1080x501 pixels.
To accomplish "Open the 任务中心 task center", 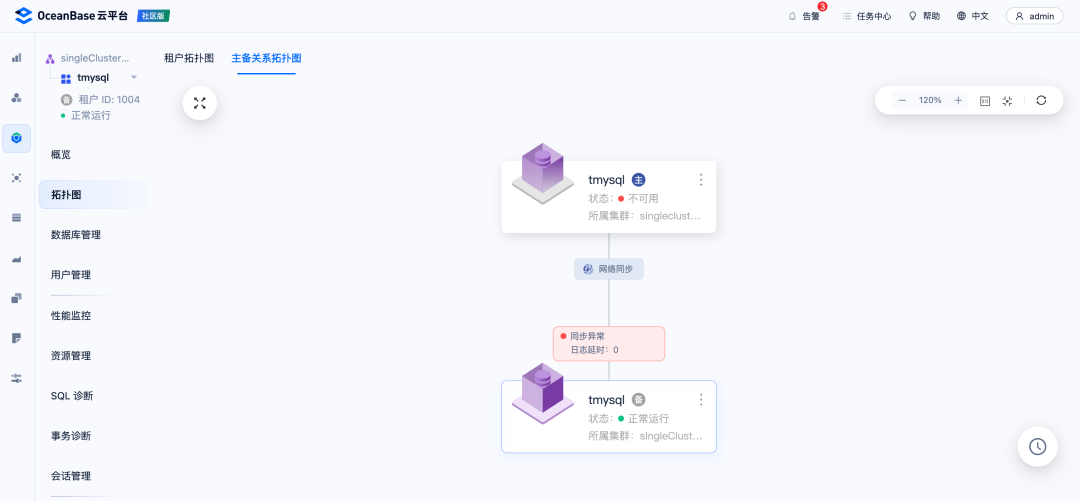I will tap(866, 16).
